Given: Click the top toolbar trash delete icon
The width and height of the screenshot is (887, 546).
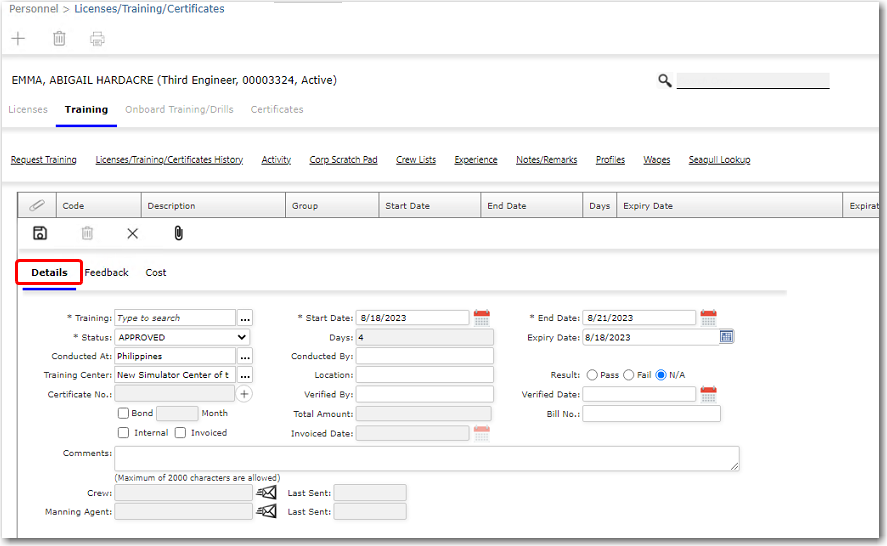Looking at the screenshot, I should pyautogui.click(x=59, y=38).
